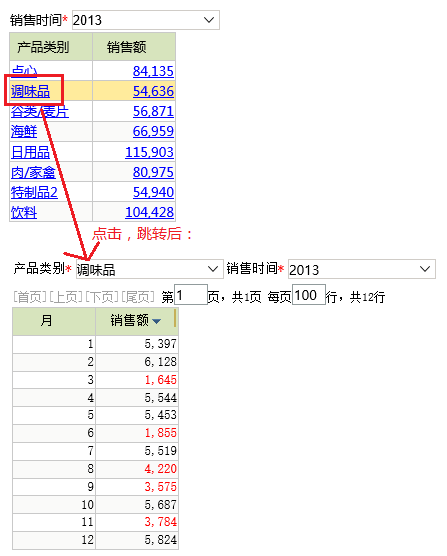Click the 115,903 sales amount link
Image resolution: width=447 pixels, height=556 pixels.
tap(149, 152)
